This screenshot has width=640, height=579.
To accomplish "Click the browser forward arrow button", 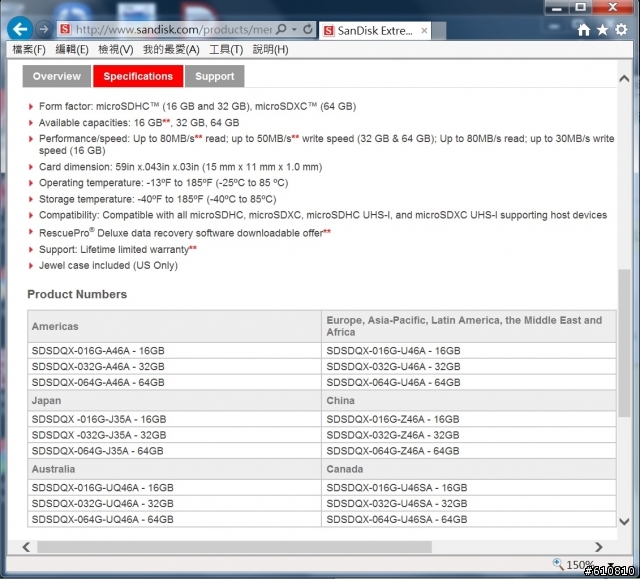I will tap(43, 29).
